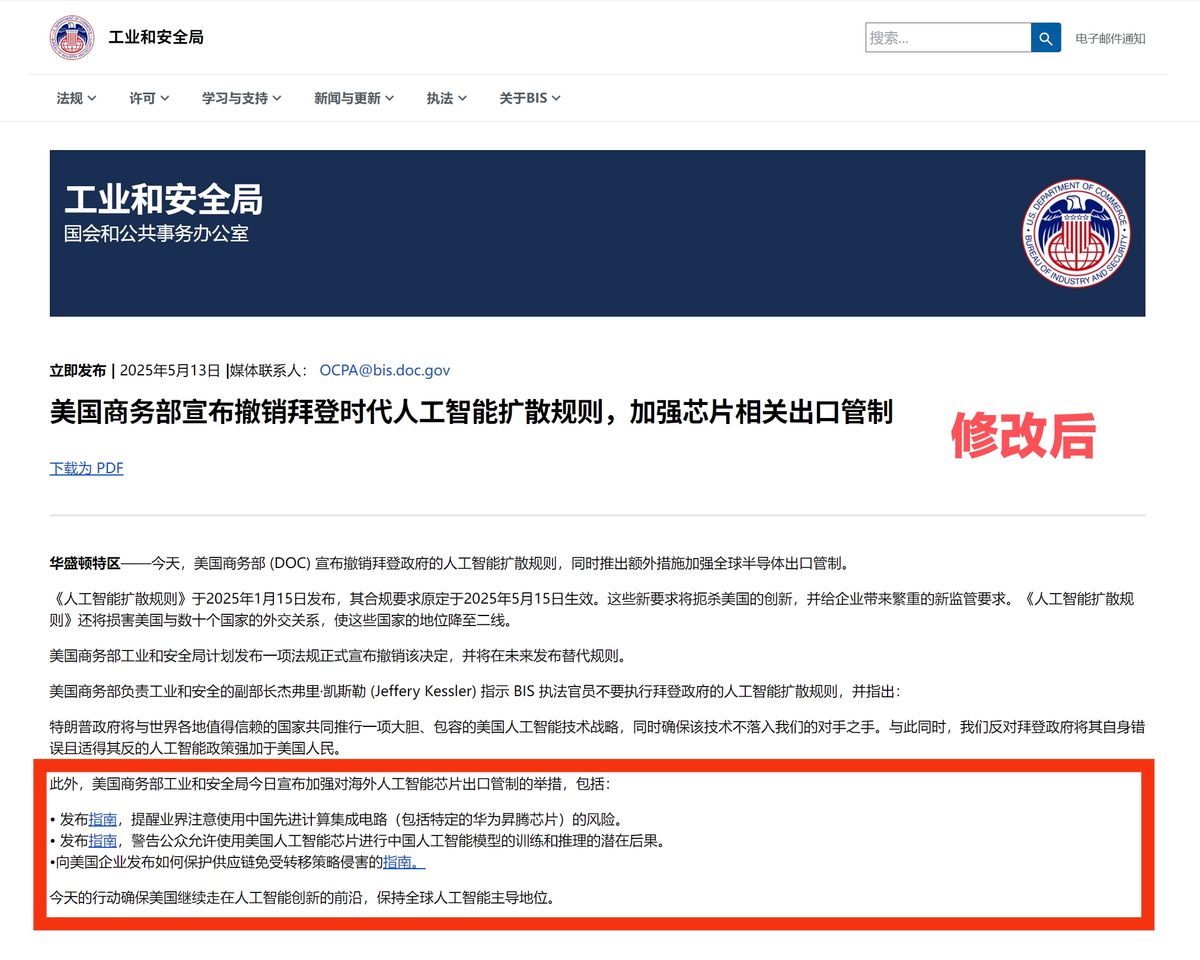Click the 媒体联系人 label
Screen dimensions: 1200x960
[x=268, y=370]
